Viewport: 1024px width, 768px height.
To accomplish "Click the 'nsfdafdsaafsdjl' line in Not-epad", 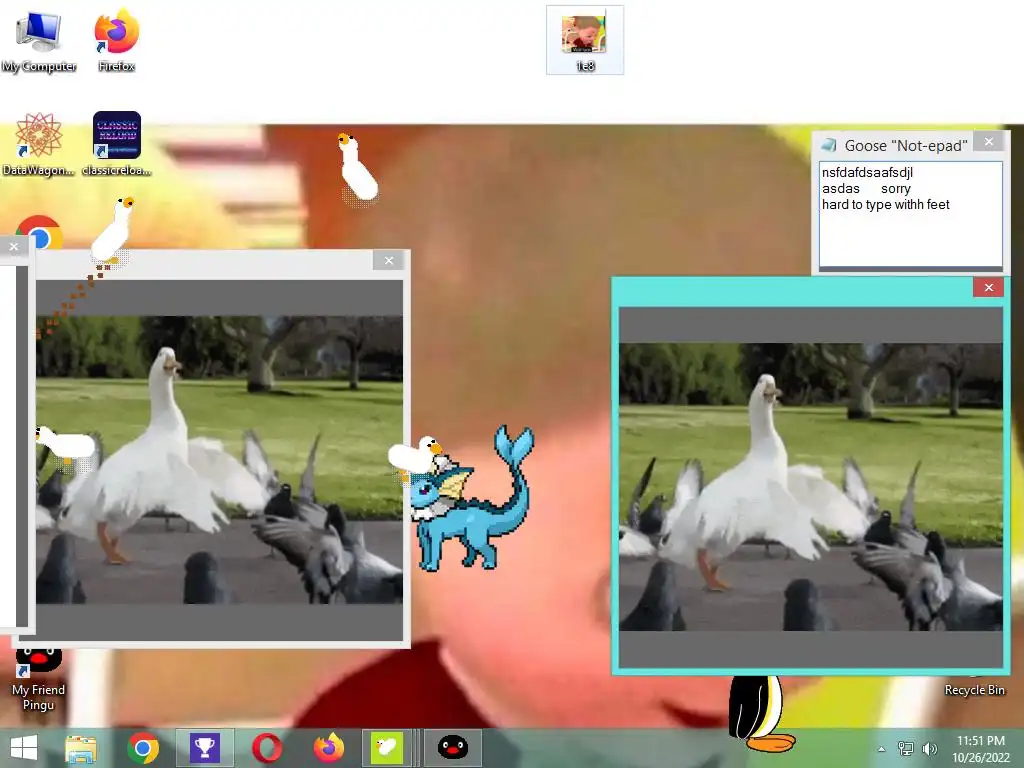I will click(867, 172).
